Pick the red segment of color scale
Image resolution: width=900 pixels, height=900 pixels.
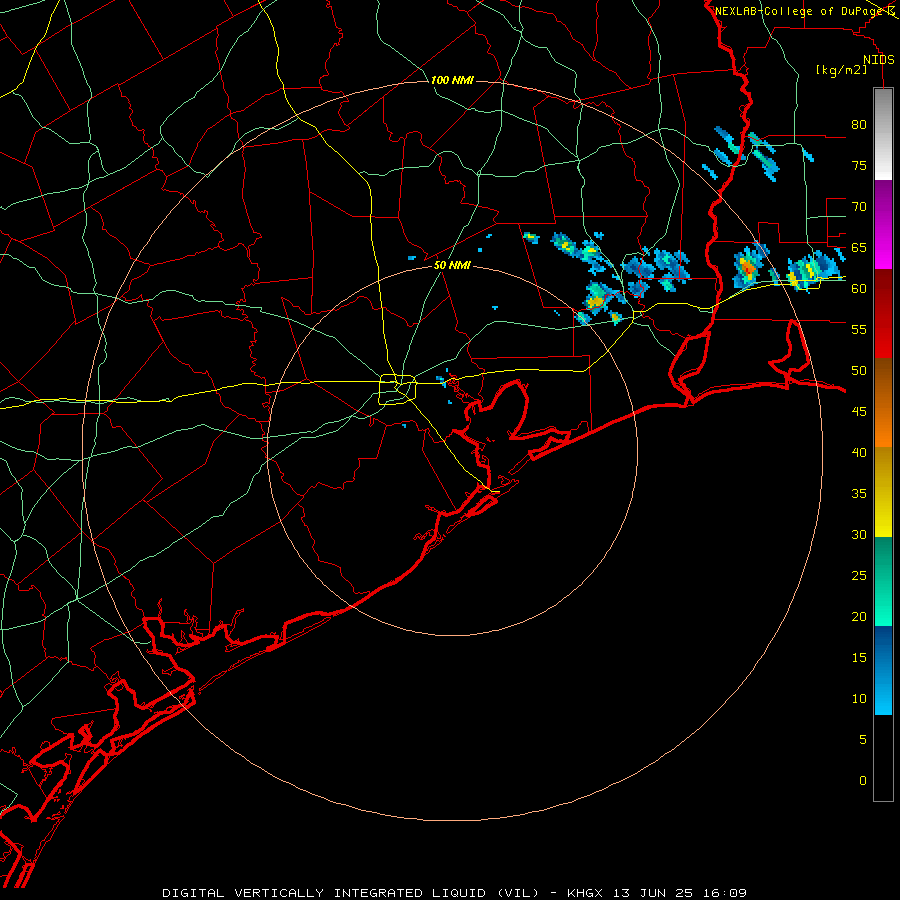point(883,313)
